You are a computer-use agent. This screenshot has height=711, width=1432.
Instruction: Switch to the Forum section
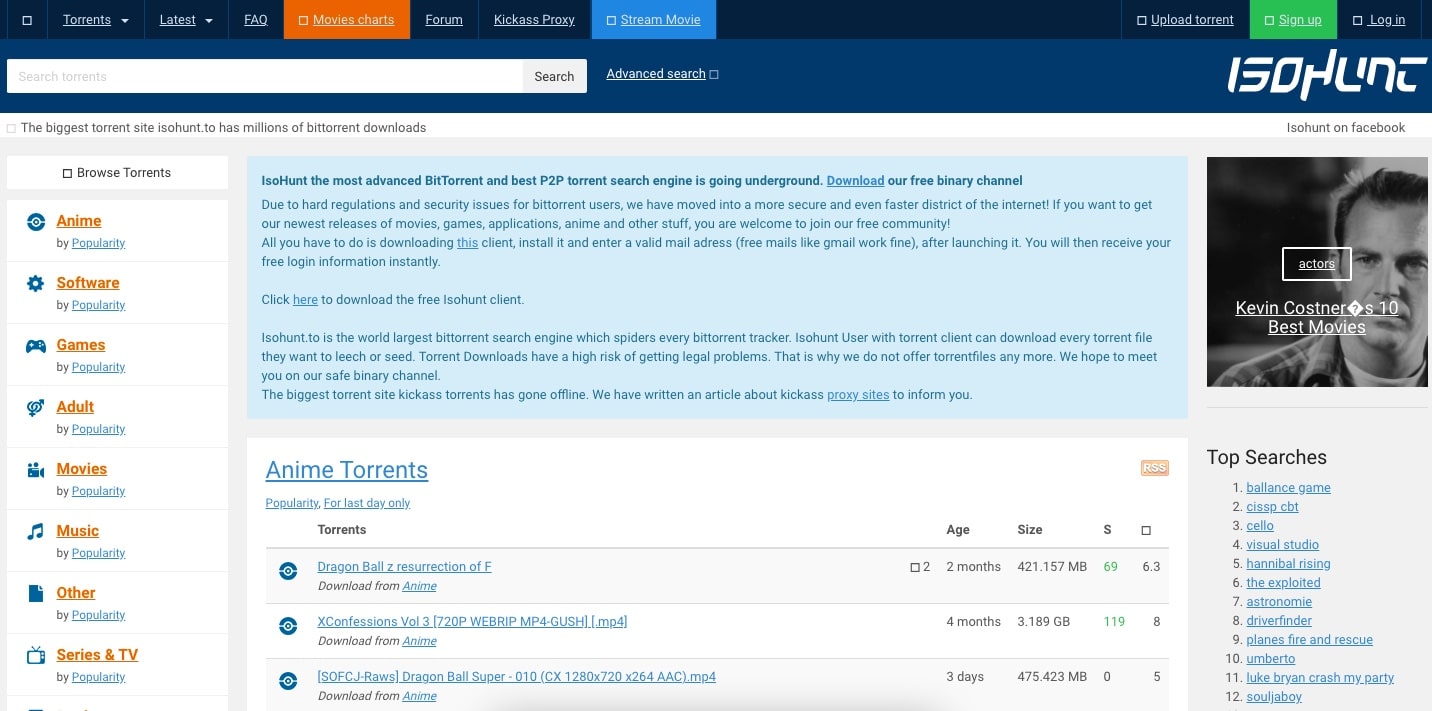tap(443, 19)
